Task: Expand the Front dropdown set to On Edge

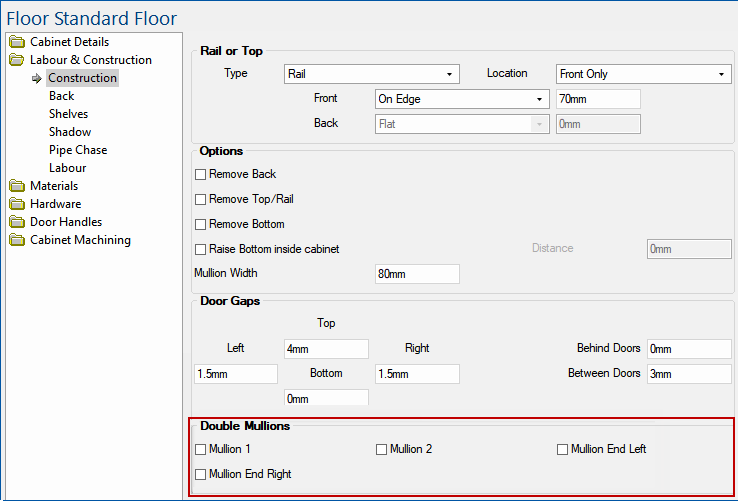Action: click(x=462, y=99)
